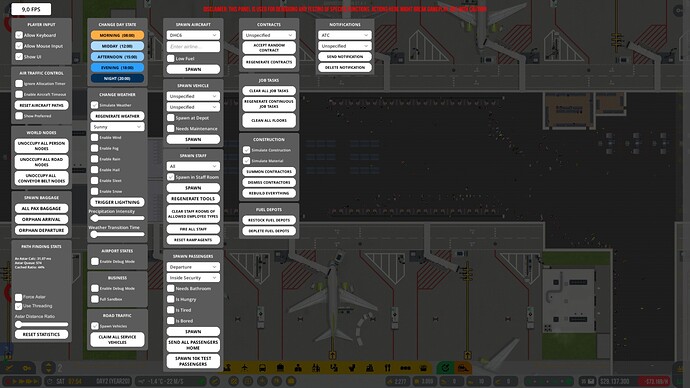Click the Spawn button under Spawn Aircraft
Viewport: 690px width, 388px height.
(193, 69)
